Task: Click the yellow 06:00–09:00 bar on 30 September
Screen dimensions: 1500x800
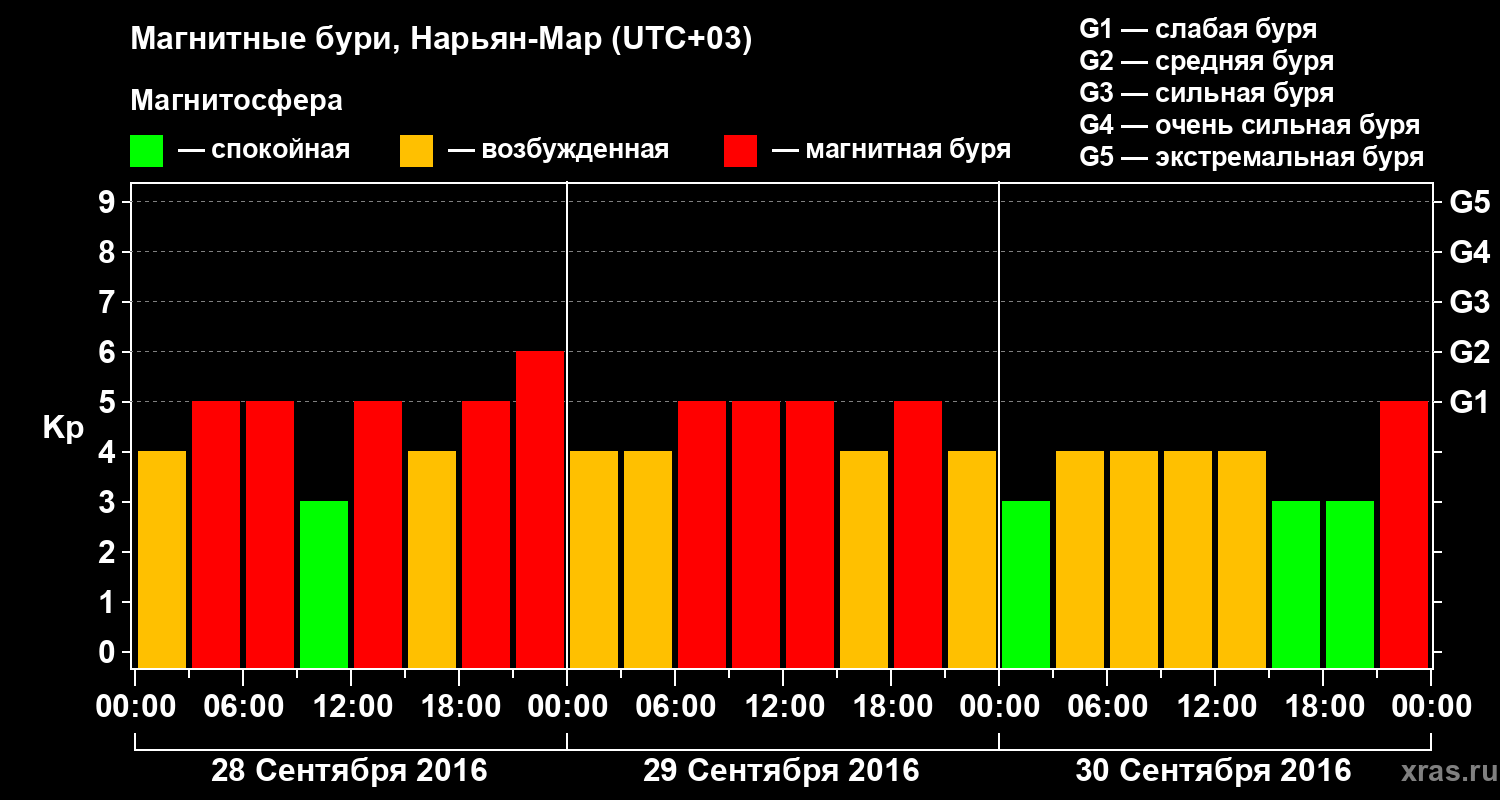Action: 1134,559
